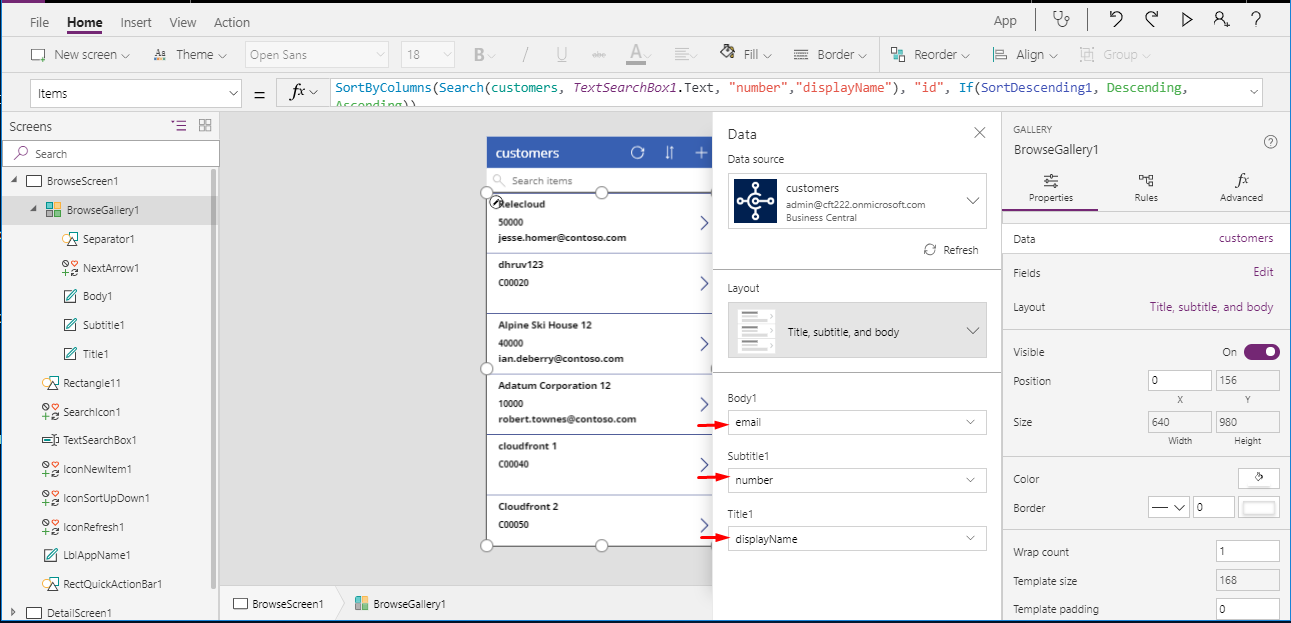This screenshot has height=623, width=1291.
Task: Click Screens search box
Action: [x=111, y=153]
